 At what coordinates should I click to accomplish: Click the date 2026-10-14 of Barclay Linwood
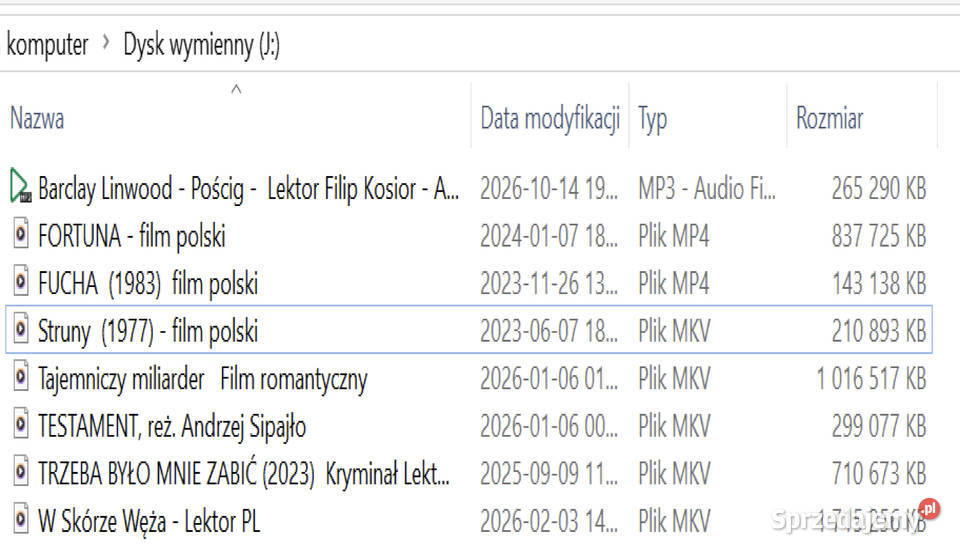click(549, 189)
